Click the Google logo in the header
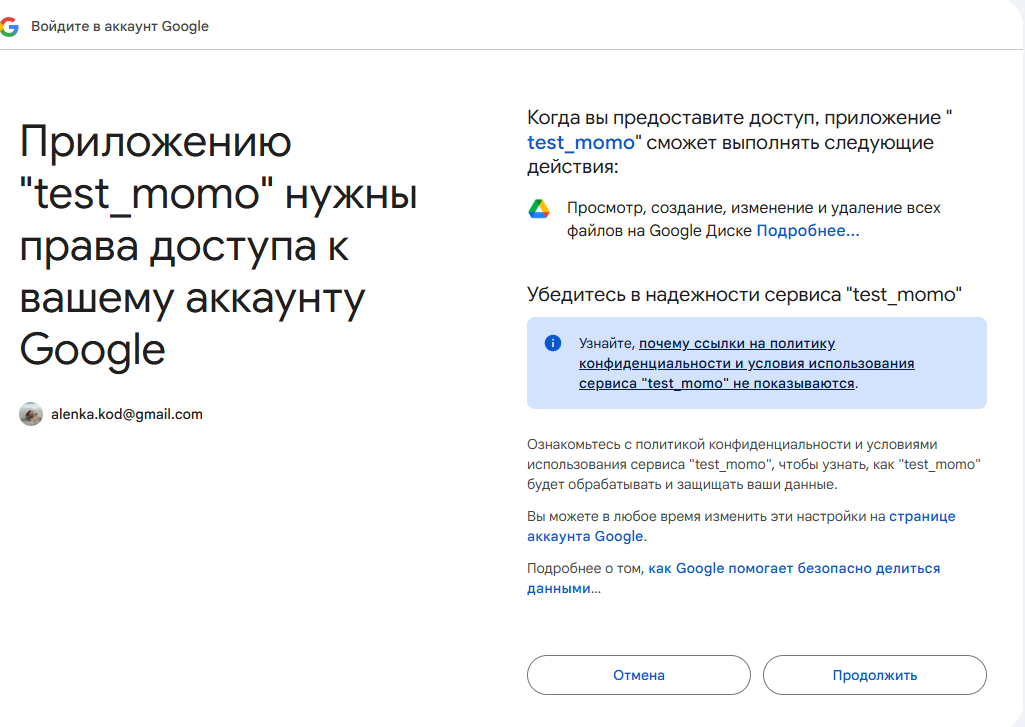Screen dimensions: 1025x727 pos(10,26)
